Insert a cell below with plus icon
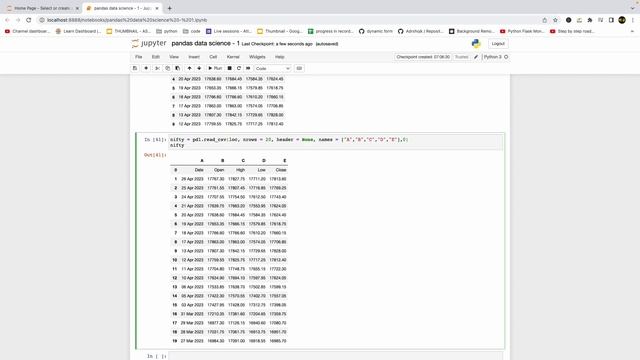The width and height of the screenshot is (640, 360). [146, 68]
